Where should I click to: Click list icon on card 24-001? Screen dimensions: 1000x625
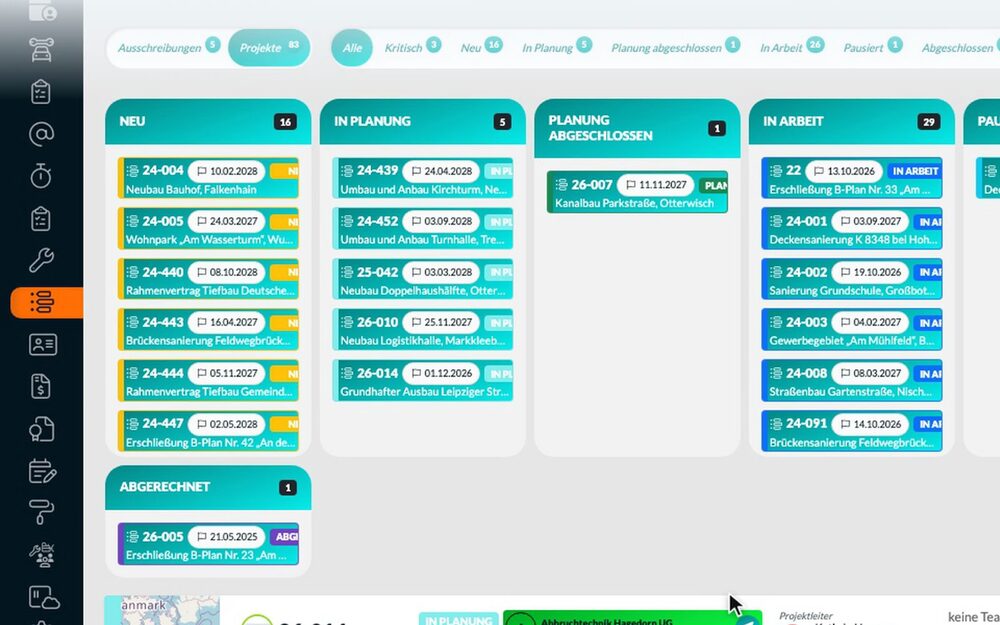(776, 221)
